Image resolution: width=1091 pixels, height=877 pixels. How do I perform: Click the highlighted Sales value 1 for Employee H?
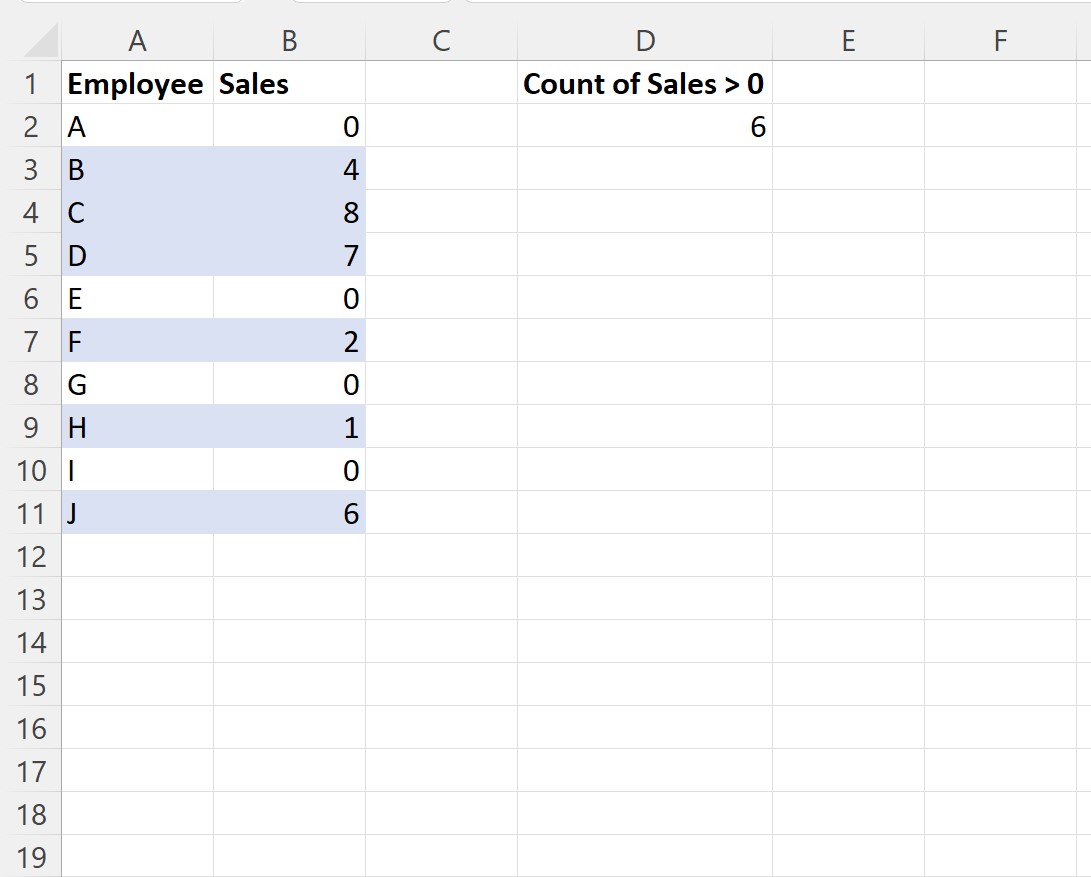pos(288,427)
